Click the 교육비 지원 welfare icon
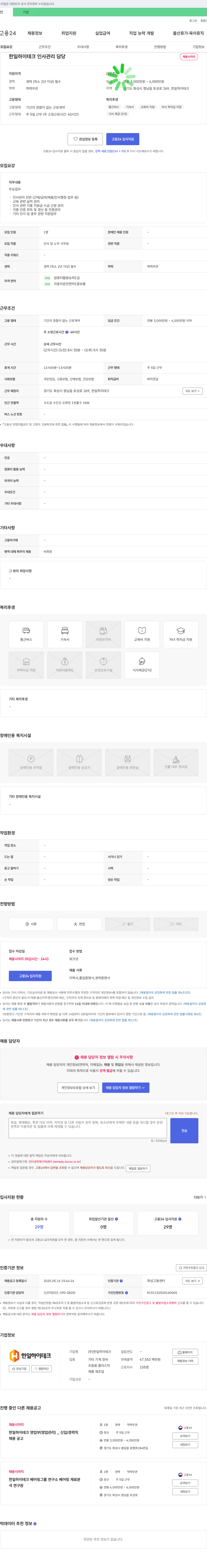This screenshot has height=1568, width=207. [x=142, y=634]
